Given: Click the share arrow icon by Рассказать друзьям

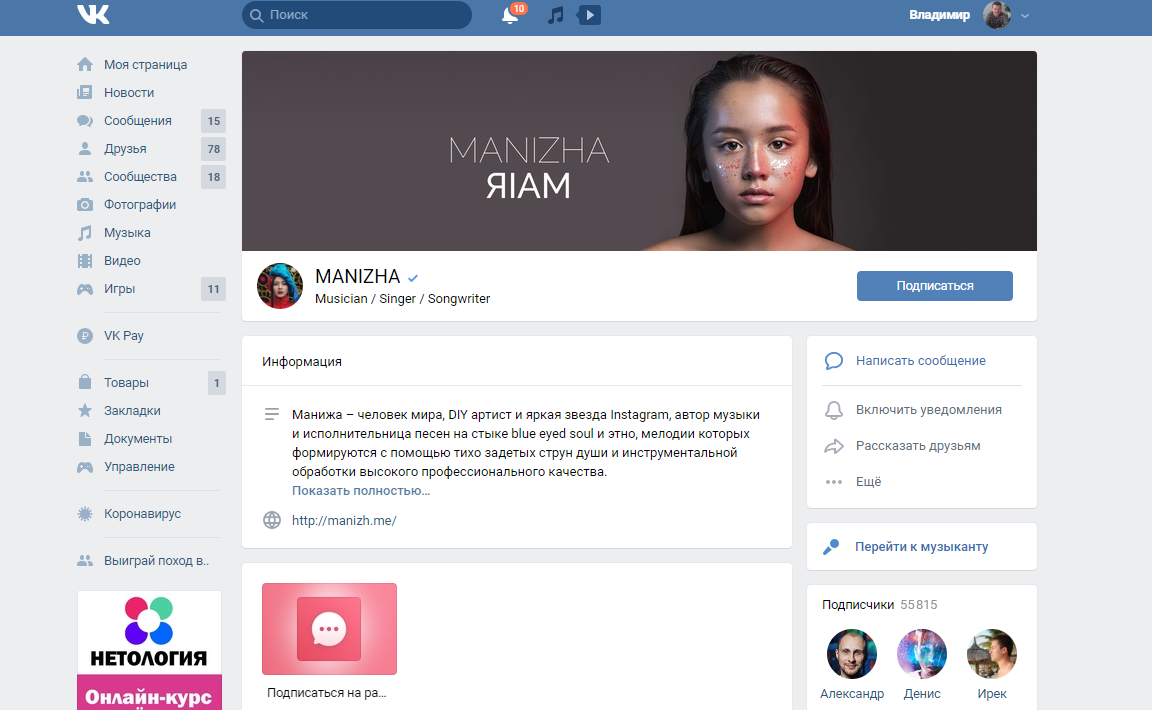Looking at the screenshot, I should 834,446.
